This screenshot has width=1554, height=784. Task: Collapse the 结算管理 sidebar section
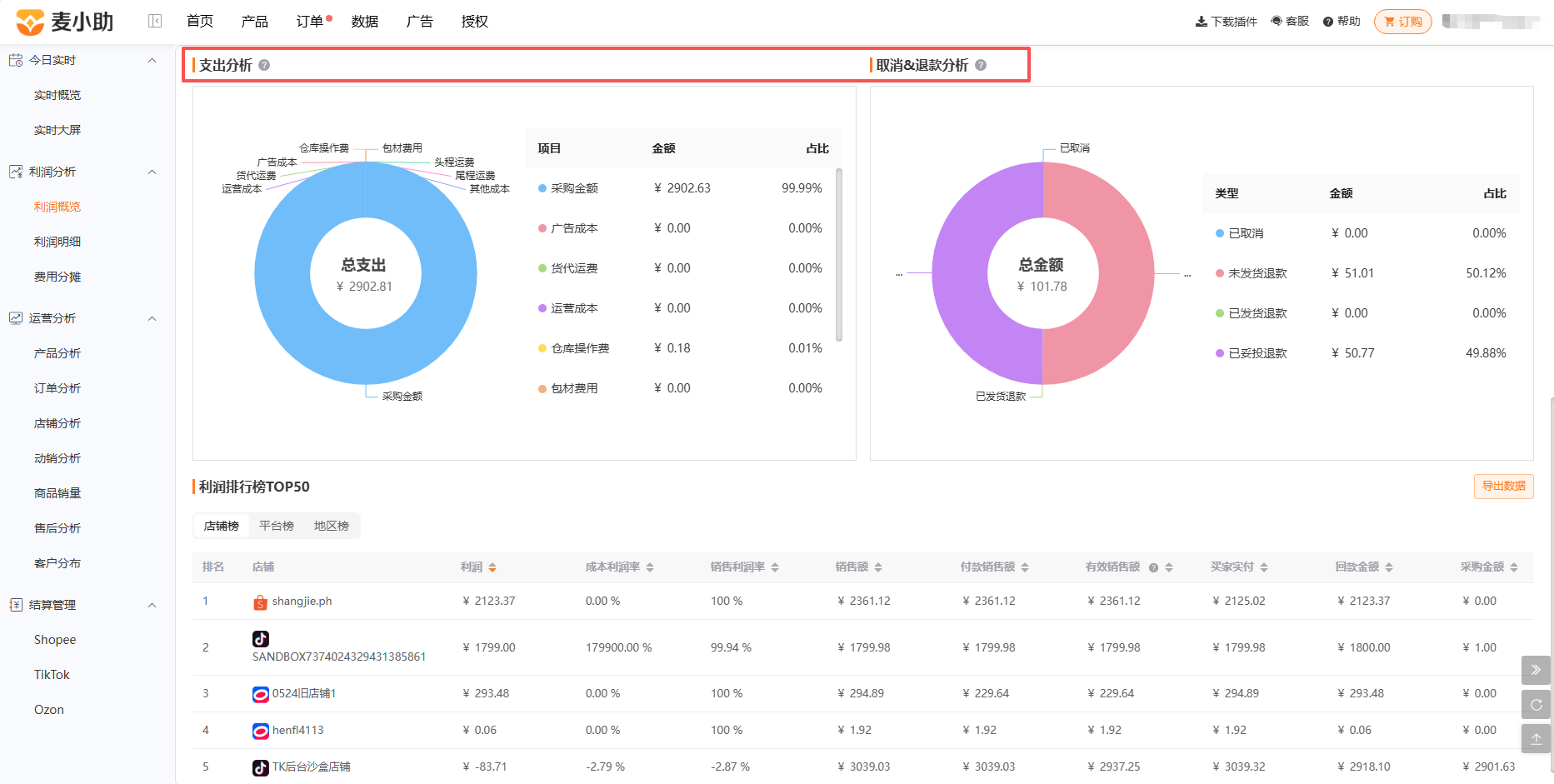[152, 605]
